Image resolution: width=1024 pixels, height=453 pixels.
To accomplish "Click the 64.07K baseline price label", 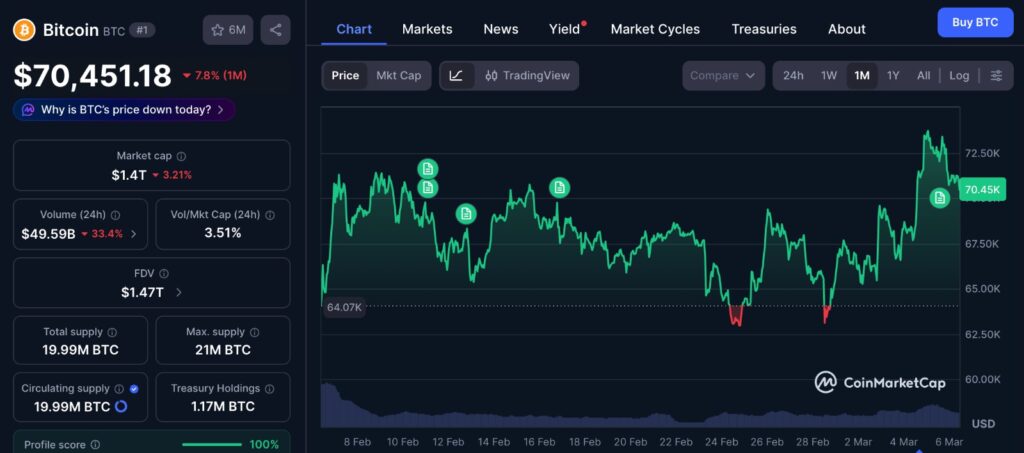I will pos(344,307).
